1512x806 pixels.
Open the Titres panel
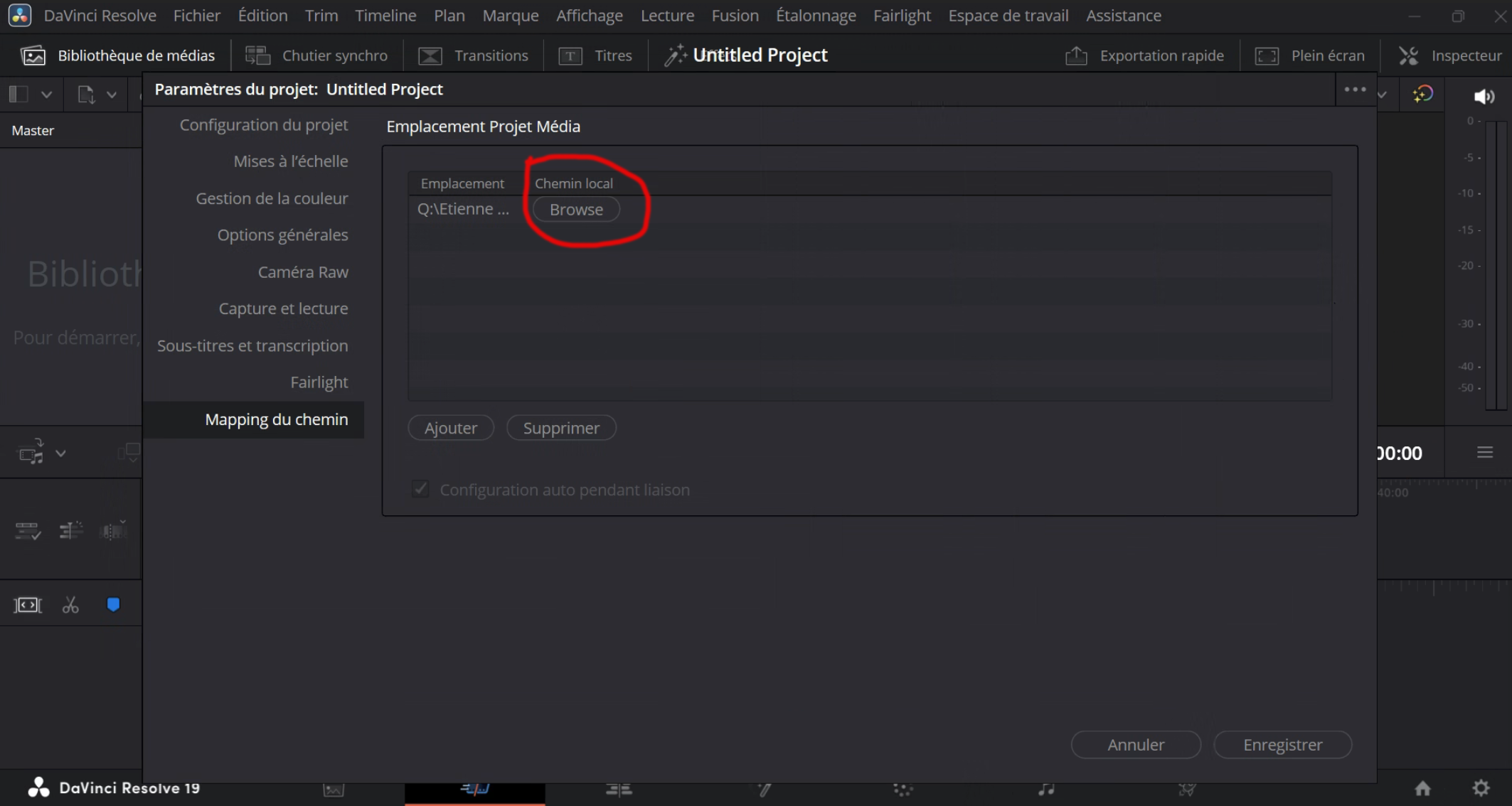coord(595,55)
